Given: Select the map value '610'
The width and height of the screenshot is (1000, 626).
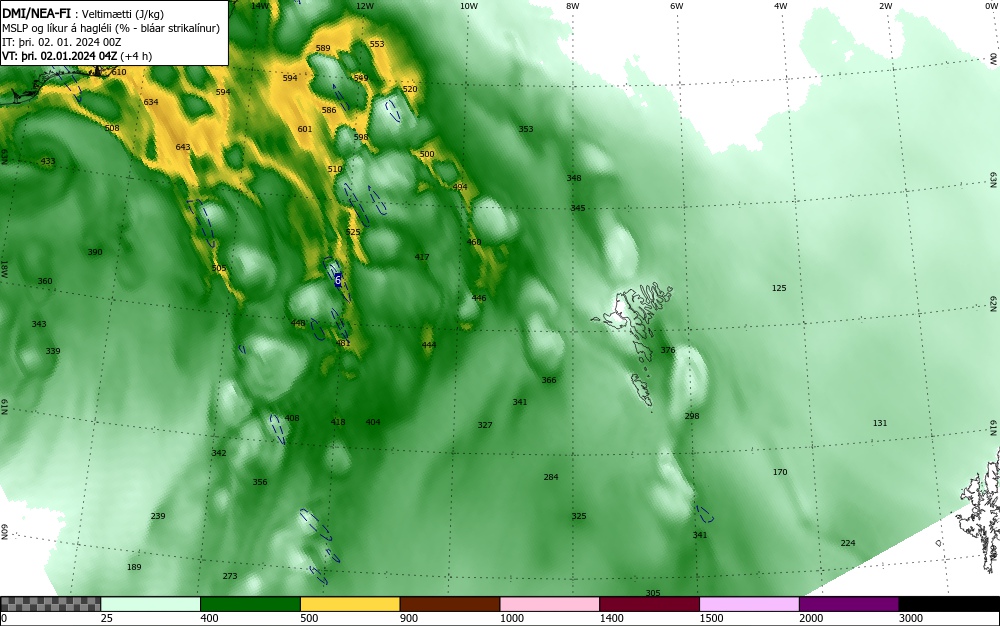Looking at the screenshot, I should pos(119,72).
